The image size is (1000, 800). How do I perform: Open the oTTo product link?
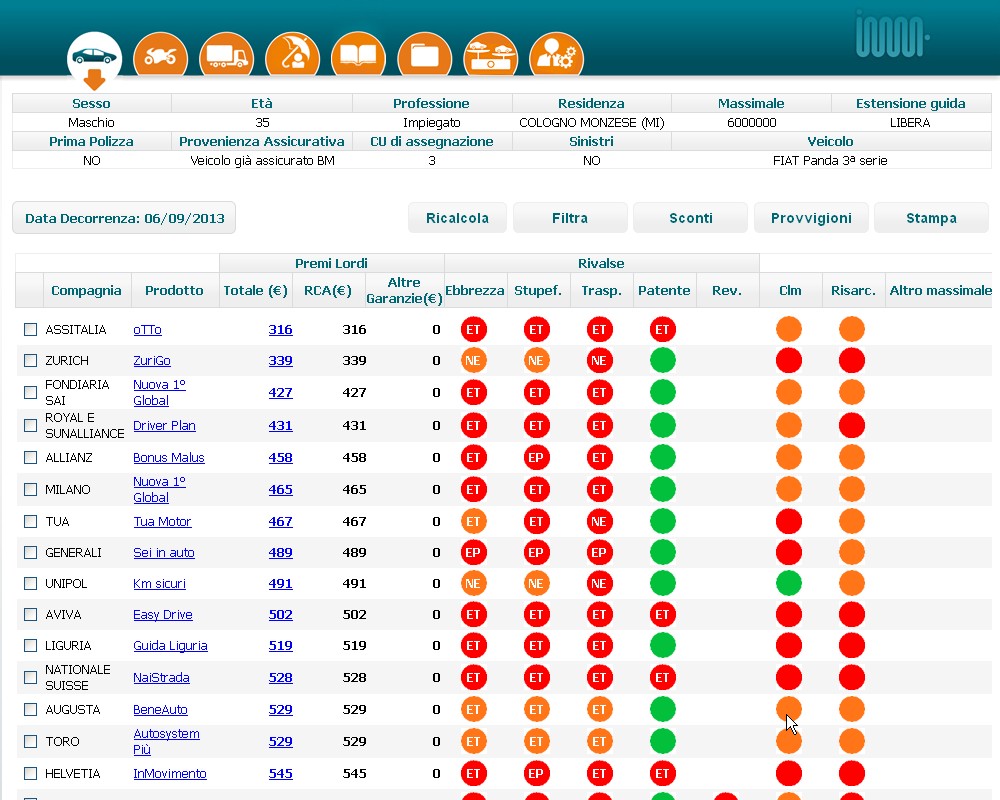point(147,330)
